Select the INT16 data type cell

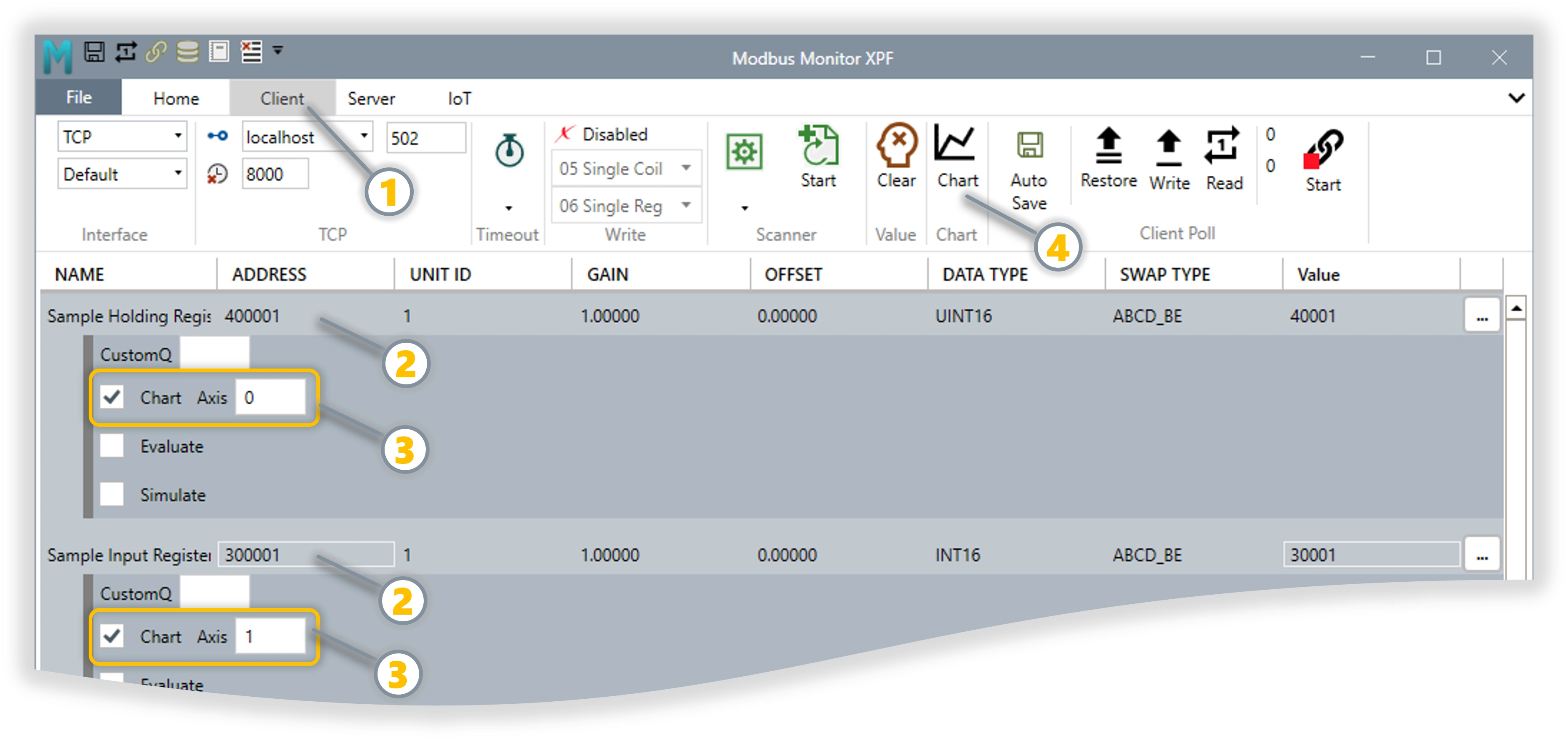click(x=957, y=556)
